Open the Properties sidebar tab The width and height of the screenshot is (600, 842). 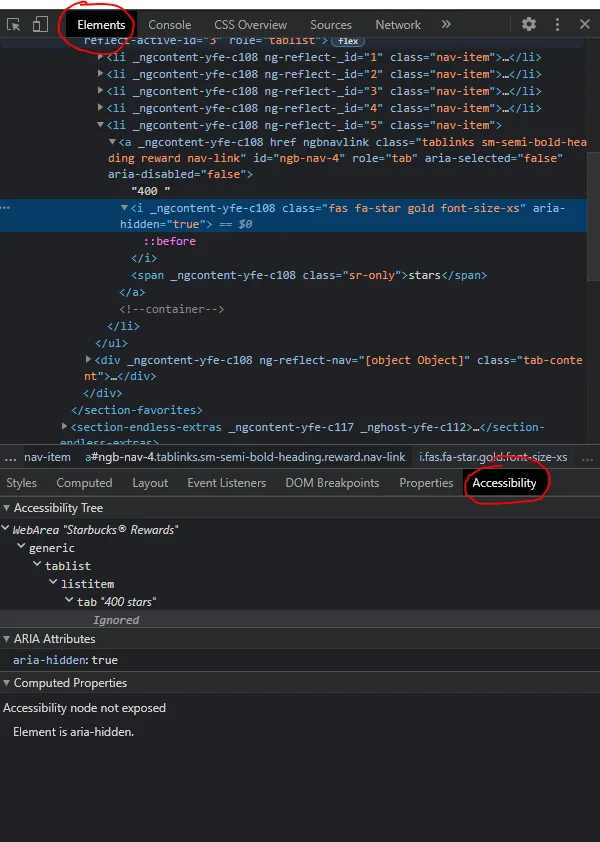(x=426, y=483)
